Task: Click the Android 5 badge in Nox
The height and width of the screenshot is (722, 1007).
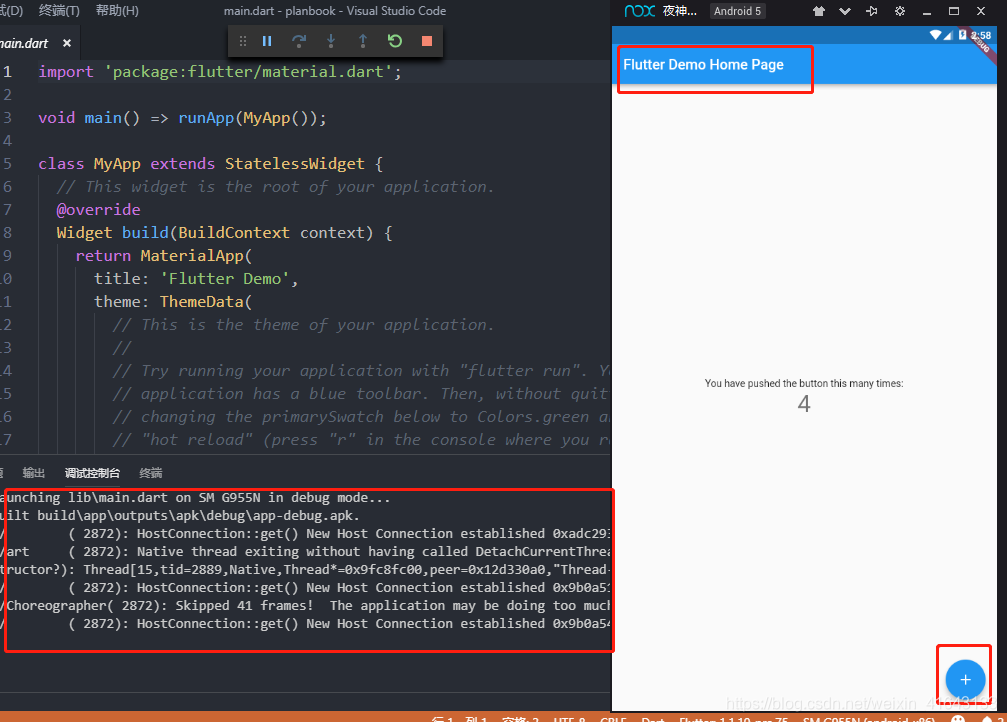Action: click(x=737, y=11)
